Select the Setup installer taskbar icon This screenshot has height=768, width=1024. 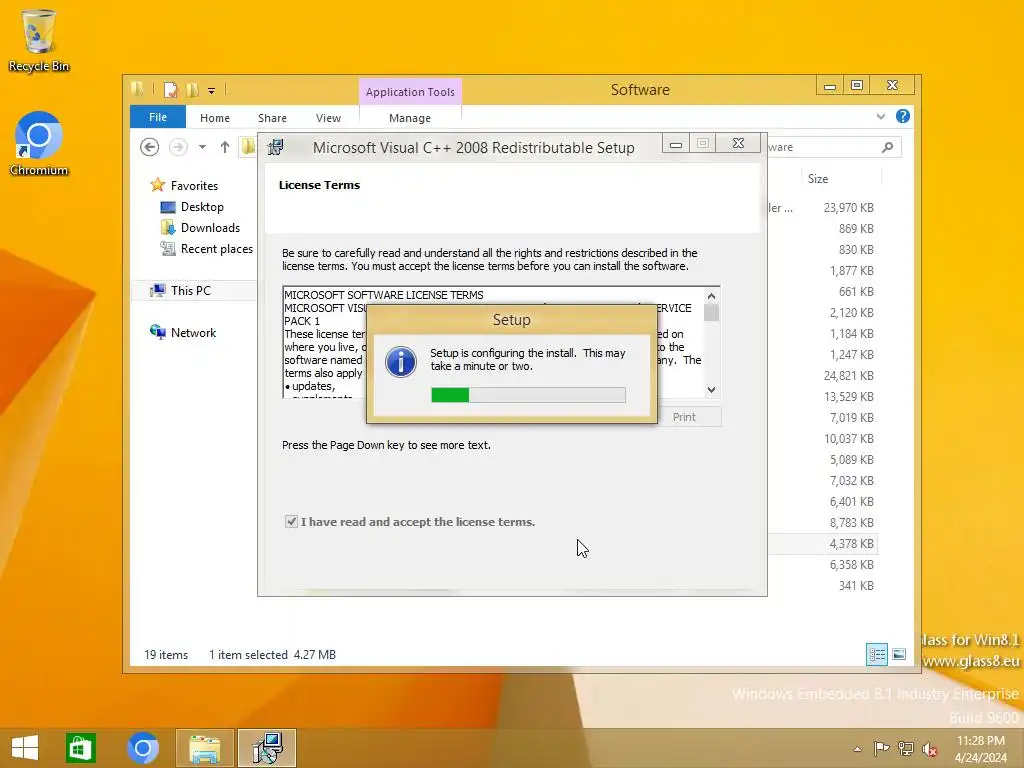click(266, 748)
